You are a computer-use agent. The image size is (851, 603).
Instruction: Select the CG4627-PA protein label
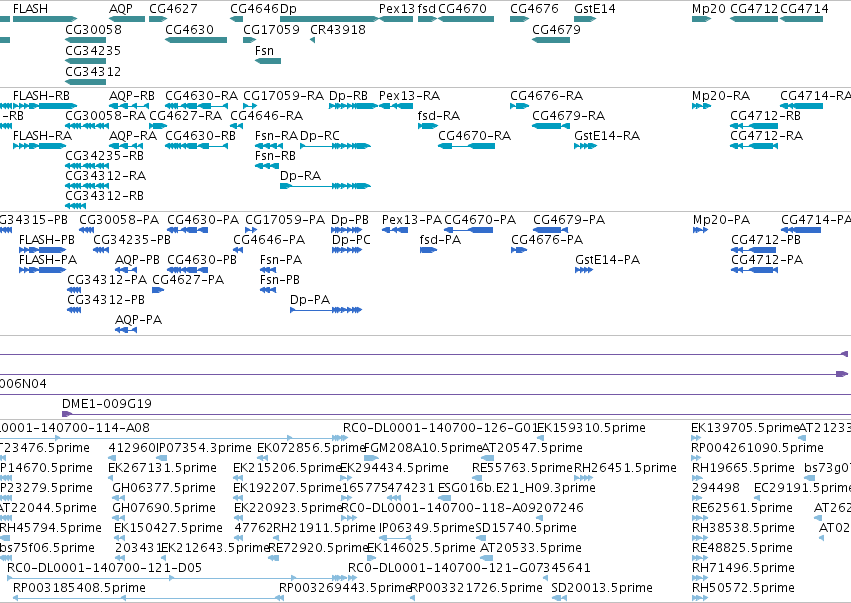(x=188, y=280)
